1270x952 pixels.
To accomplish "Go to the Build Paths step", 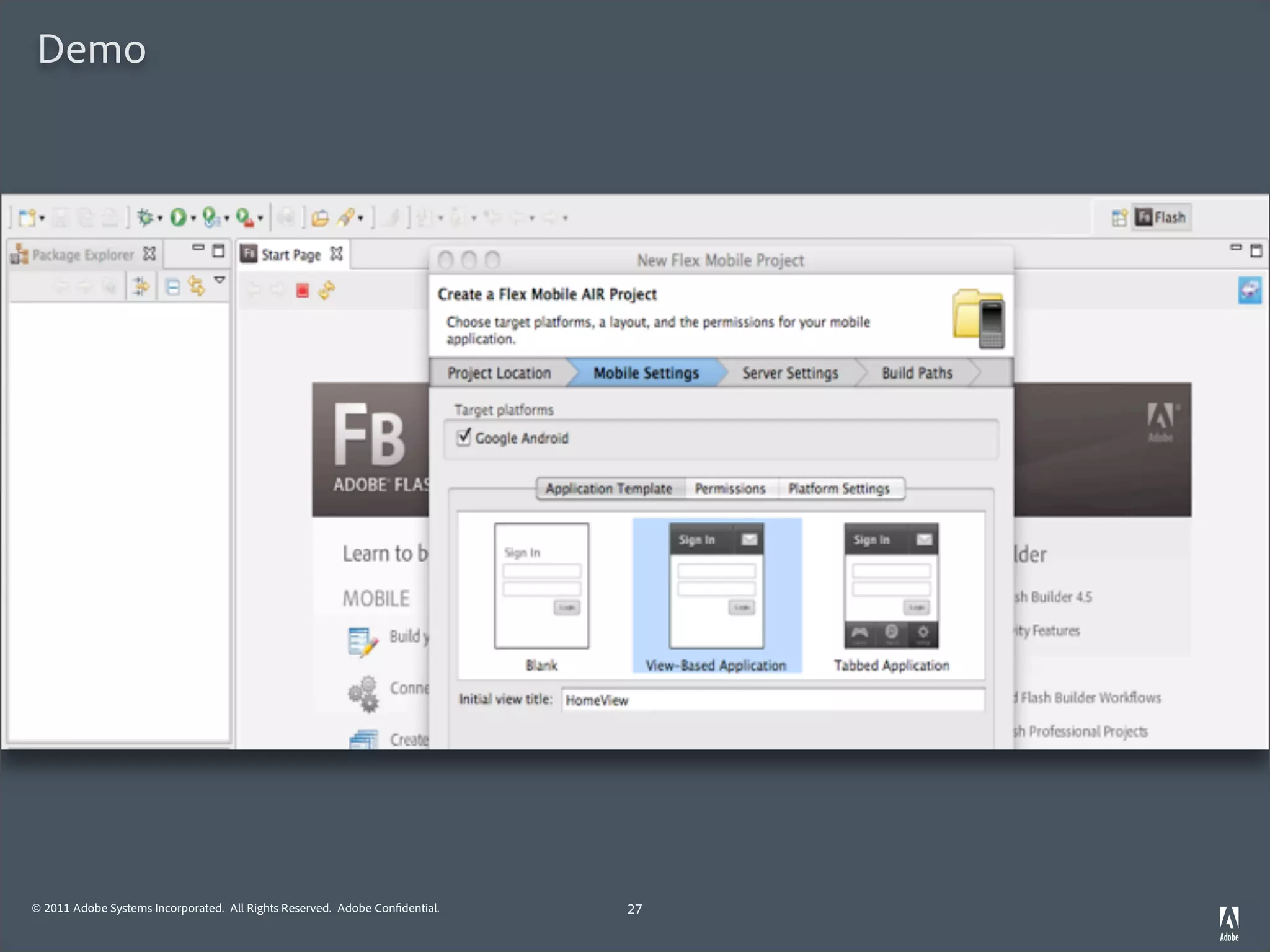I will [x=917, y=373].
